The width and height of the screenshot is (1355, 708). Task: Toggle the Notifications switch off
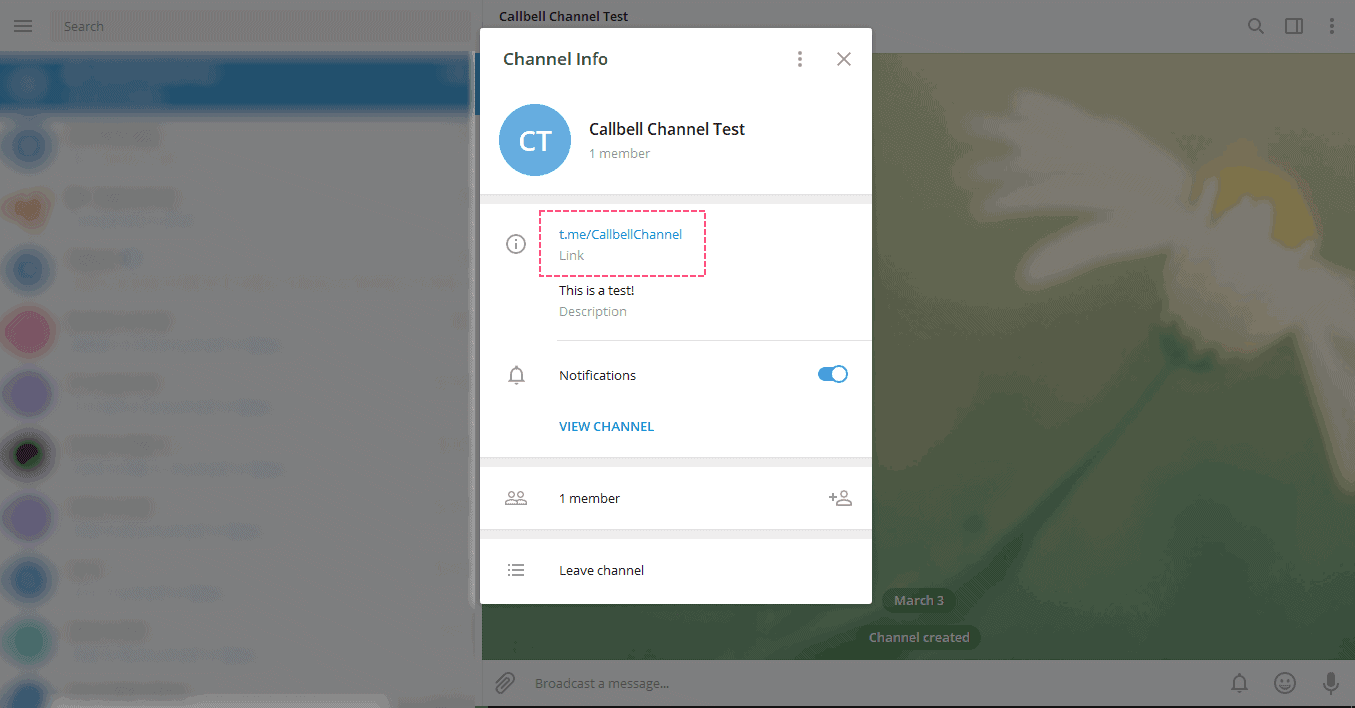point(832,374)
